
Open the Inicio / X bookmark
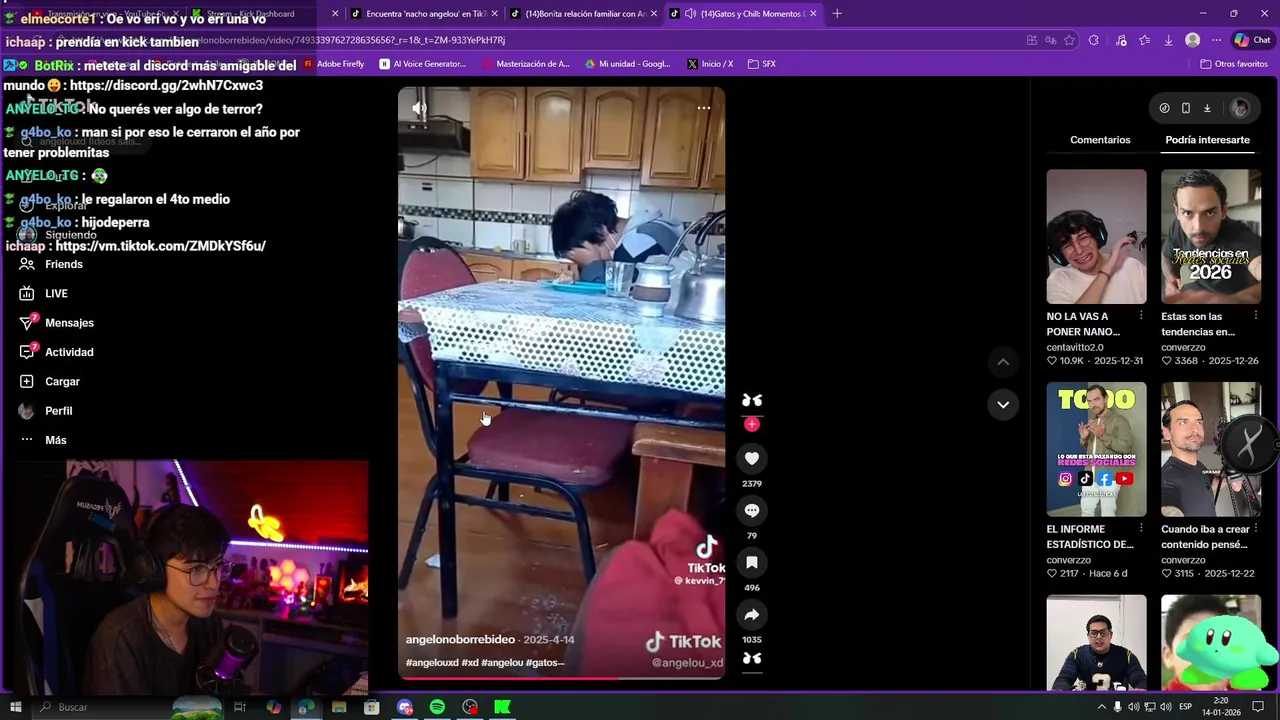710,64
